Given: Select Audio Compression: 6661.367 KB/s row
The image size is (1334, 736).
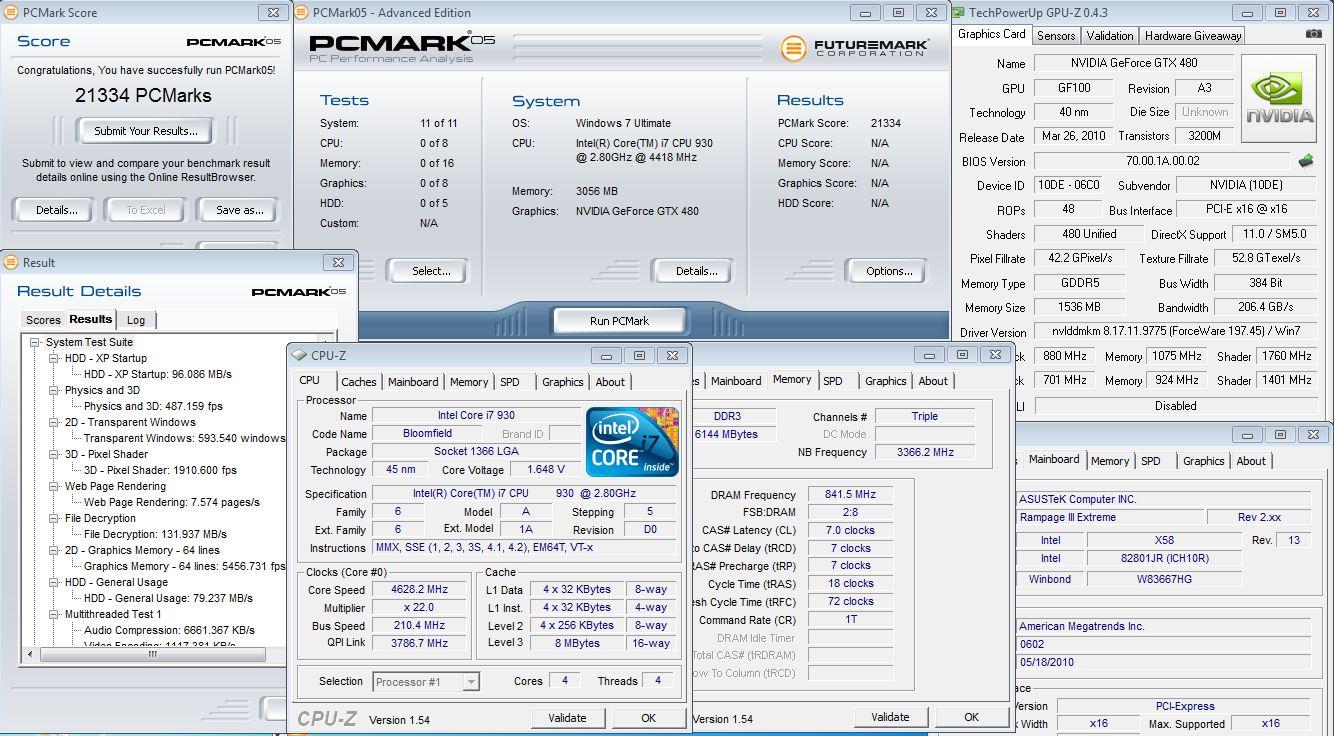Looking at the screenshot, I should click(x=169, y=630).
